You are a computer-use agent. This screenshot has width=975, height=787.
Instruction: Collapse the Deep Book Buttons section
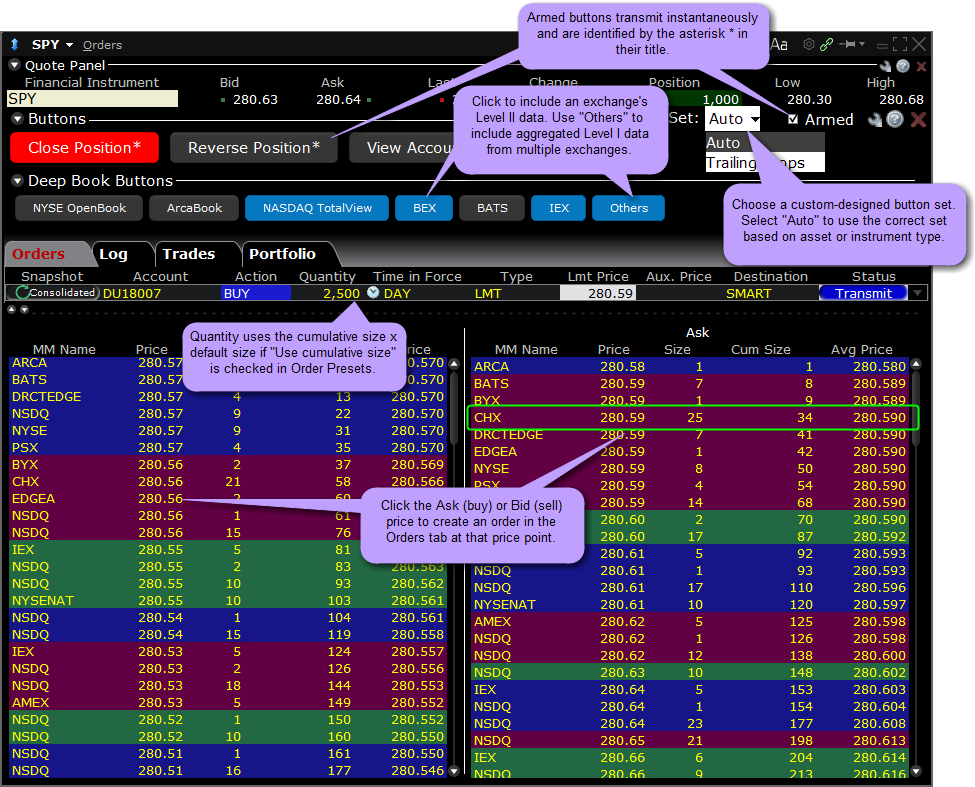(x=17, y=180)
